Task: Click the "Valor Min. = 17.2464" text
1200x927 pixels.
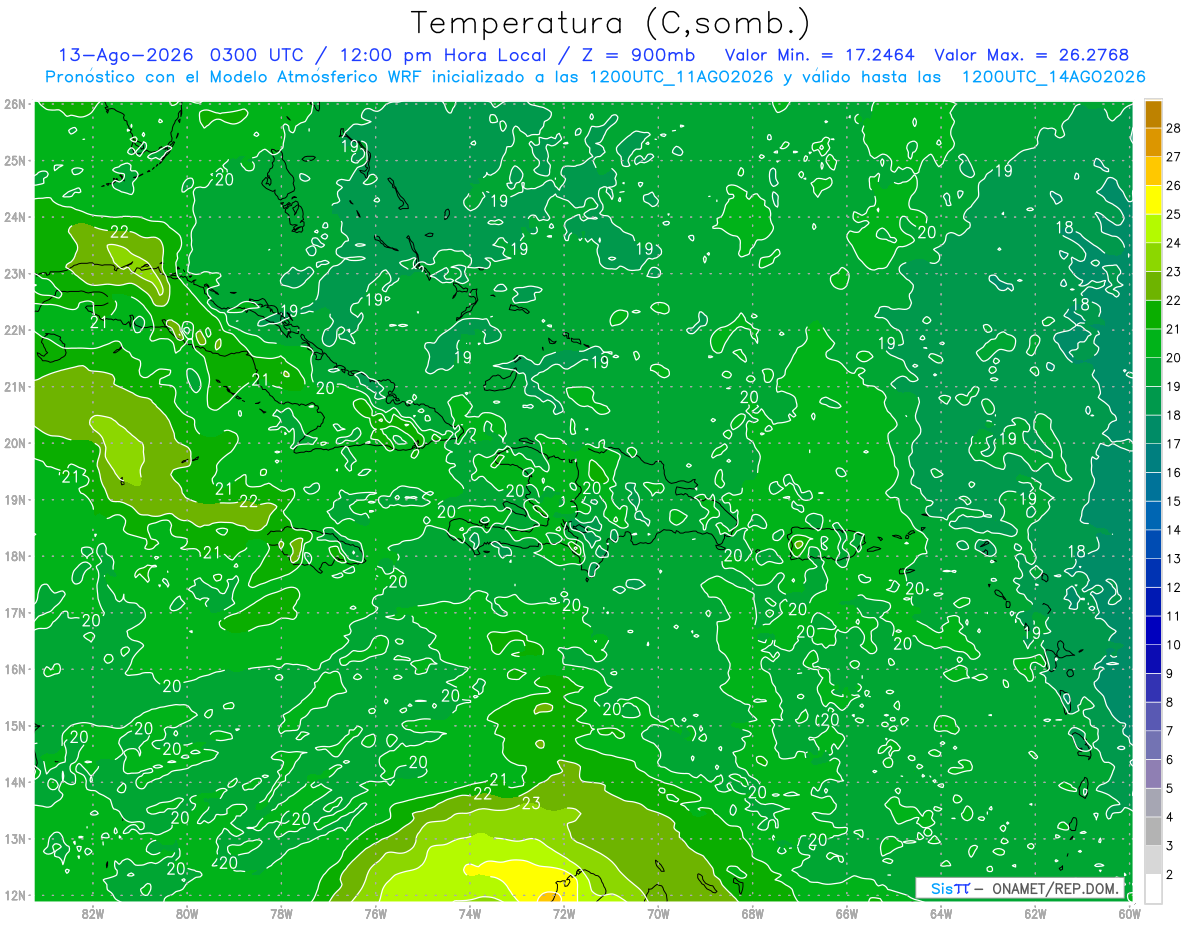Action: pyautogui.click(x=819, y=55)
